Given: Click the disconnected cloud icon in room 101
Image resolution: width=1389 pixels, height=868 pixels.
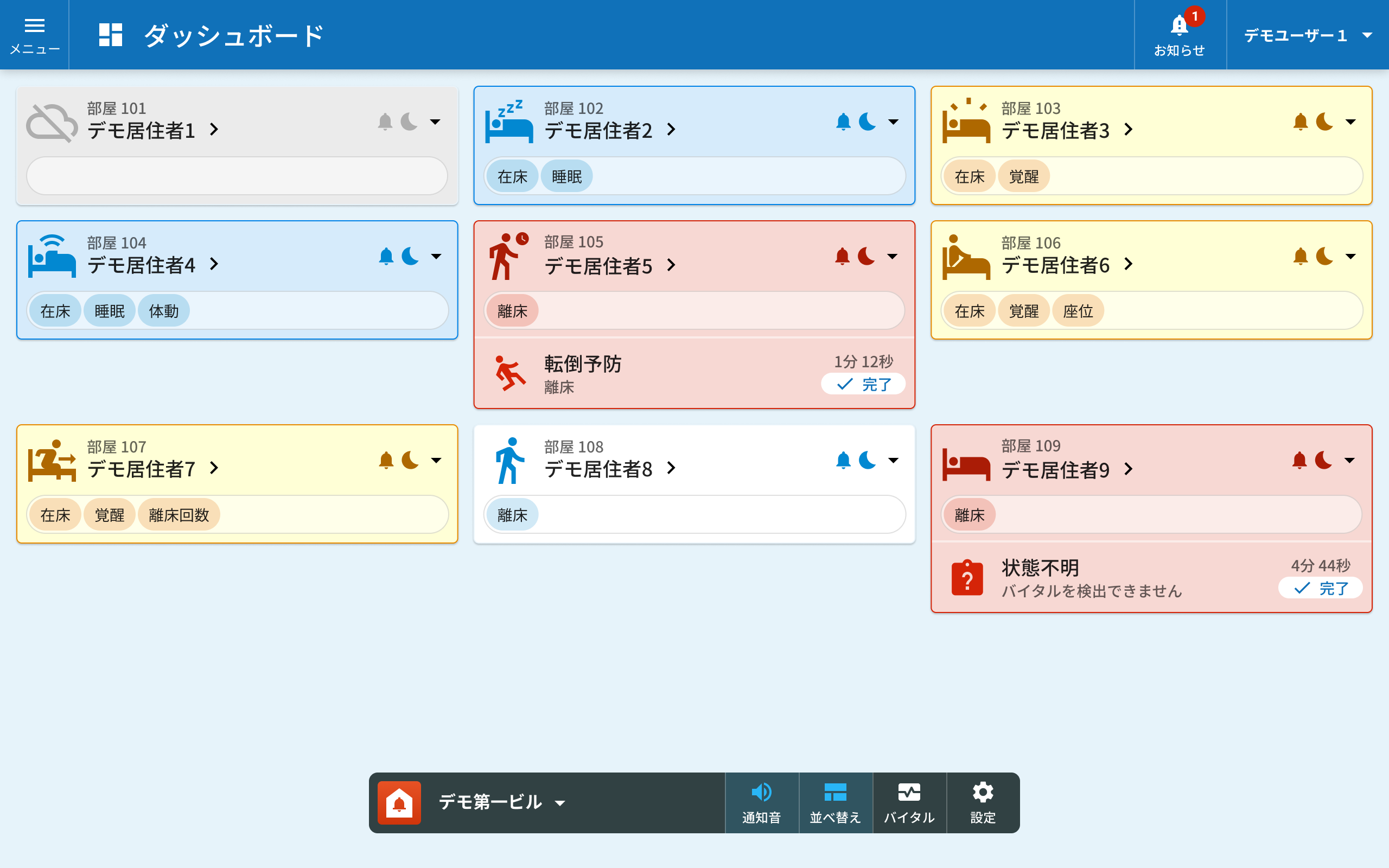Looking at the screenshot, I should (x=52, y=122).
